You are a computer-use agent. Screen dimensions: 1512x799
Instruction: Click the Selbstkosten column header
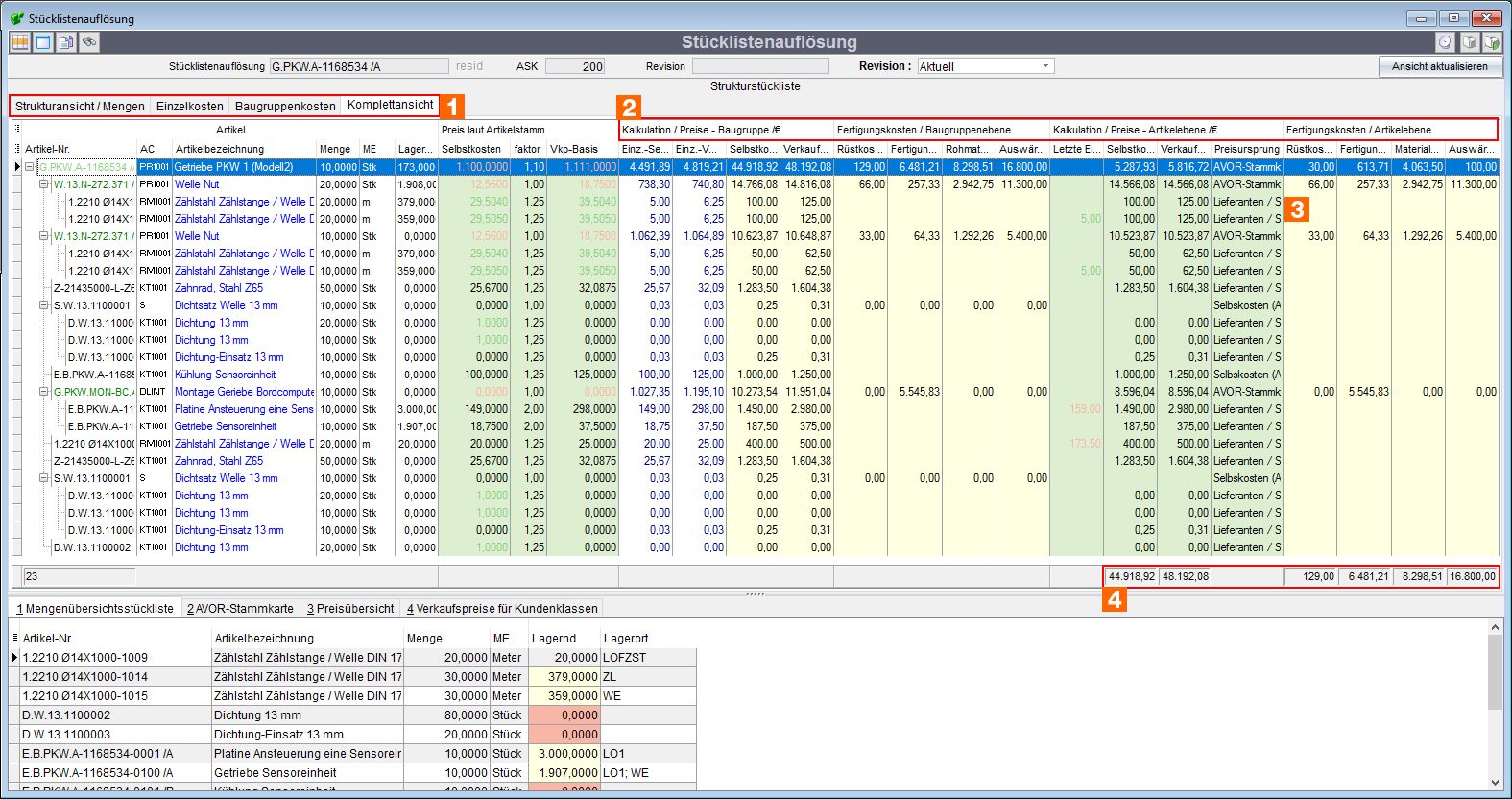(x=473, y=149)
